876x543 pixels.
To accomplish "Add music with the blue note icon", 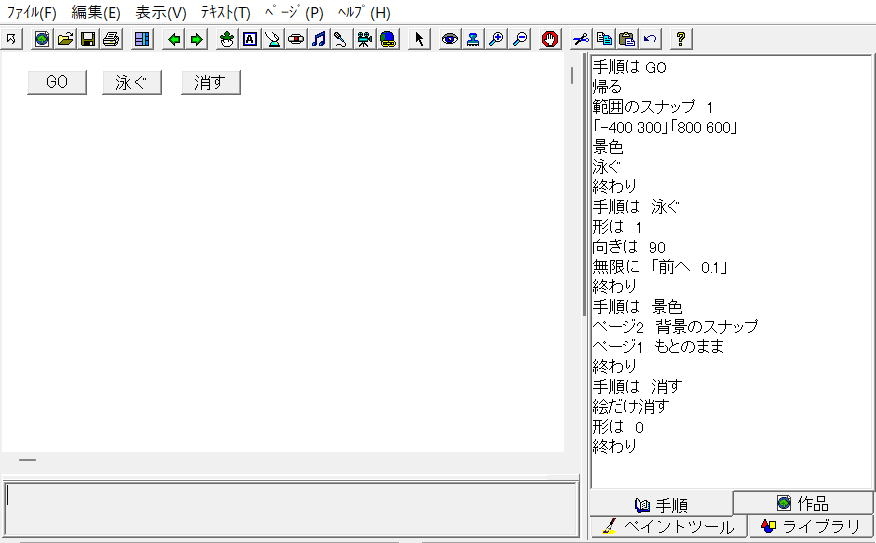I will (x=318, y=39).
